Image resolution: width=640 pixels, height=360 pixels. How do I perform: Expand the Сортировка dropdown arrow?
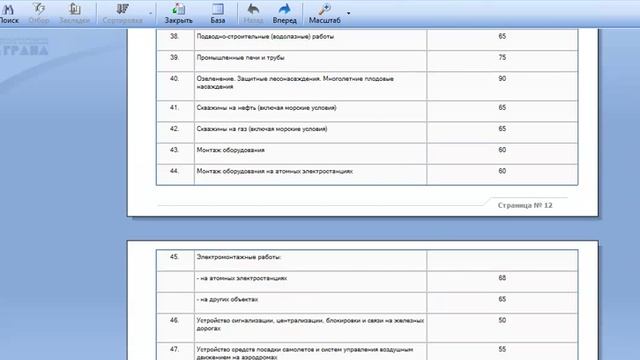tap(151, 13)
